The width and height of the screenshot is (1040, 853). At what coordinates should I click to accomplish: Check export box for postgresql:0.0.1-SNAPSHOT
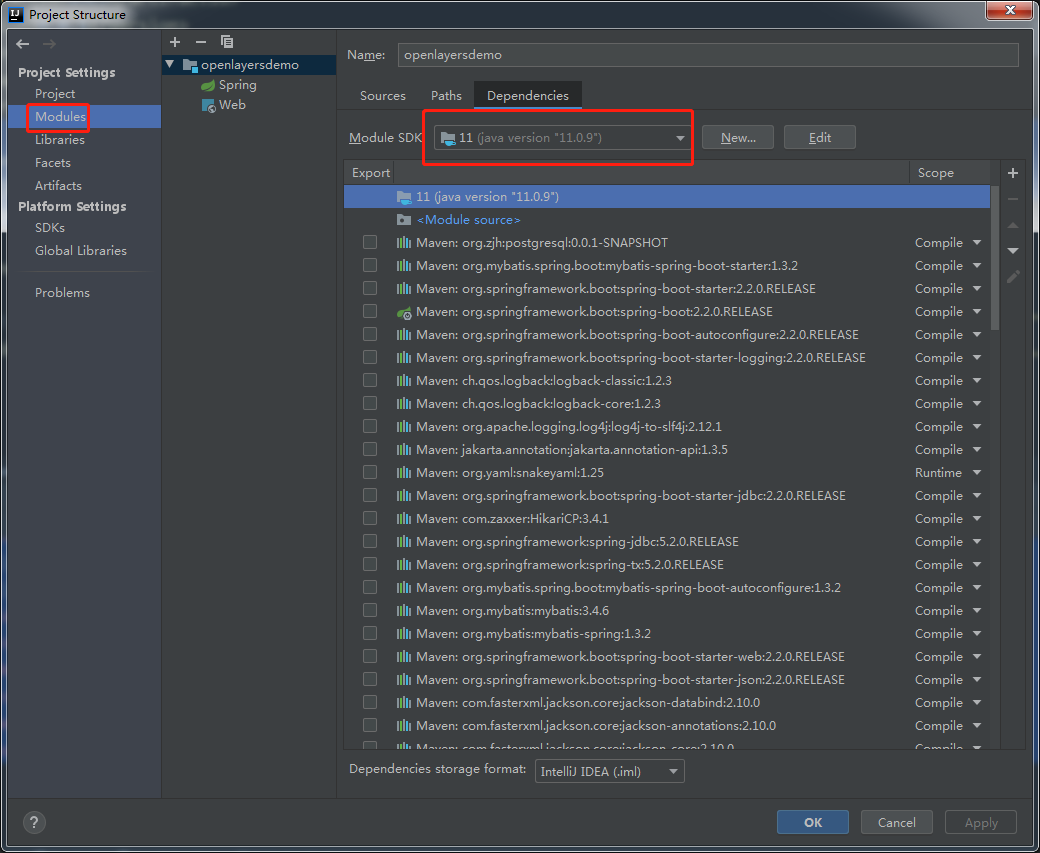pos(370,243)
